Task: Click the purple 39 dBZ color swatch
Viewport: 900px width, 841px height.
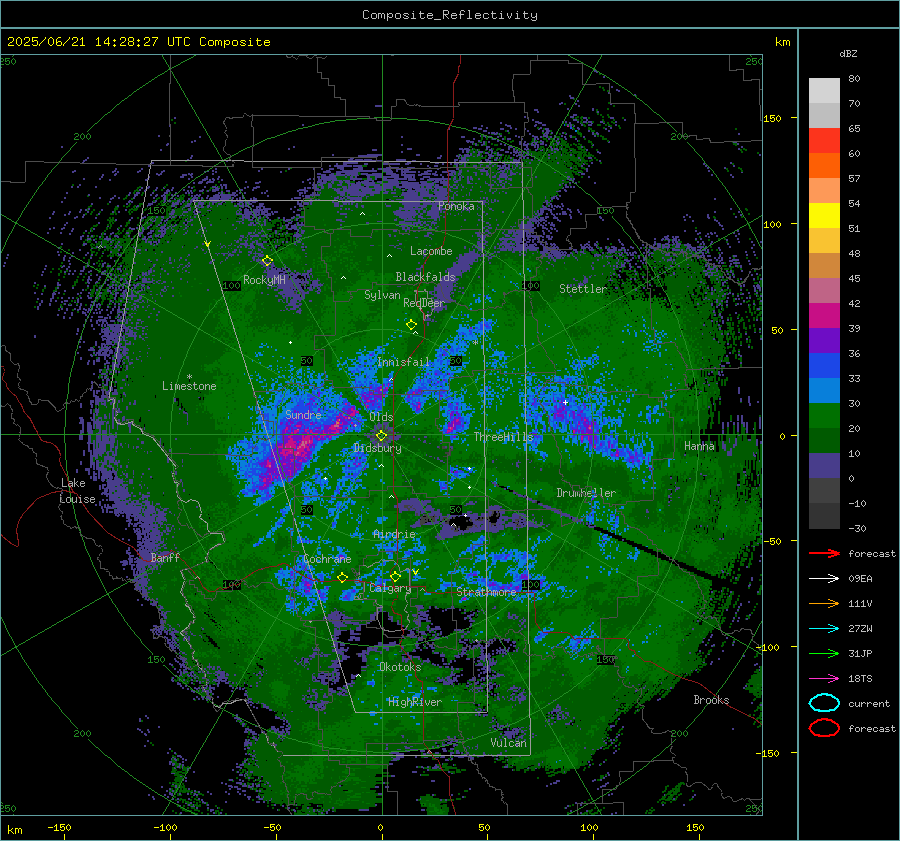Action: point(824,341)
